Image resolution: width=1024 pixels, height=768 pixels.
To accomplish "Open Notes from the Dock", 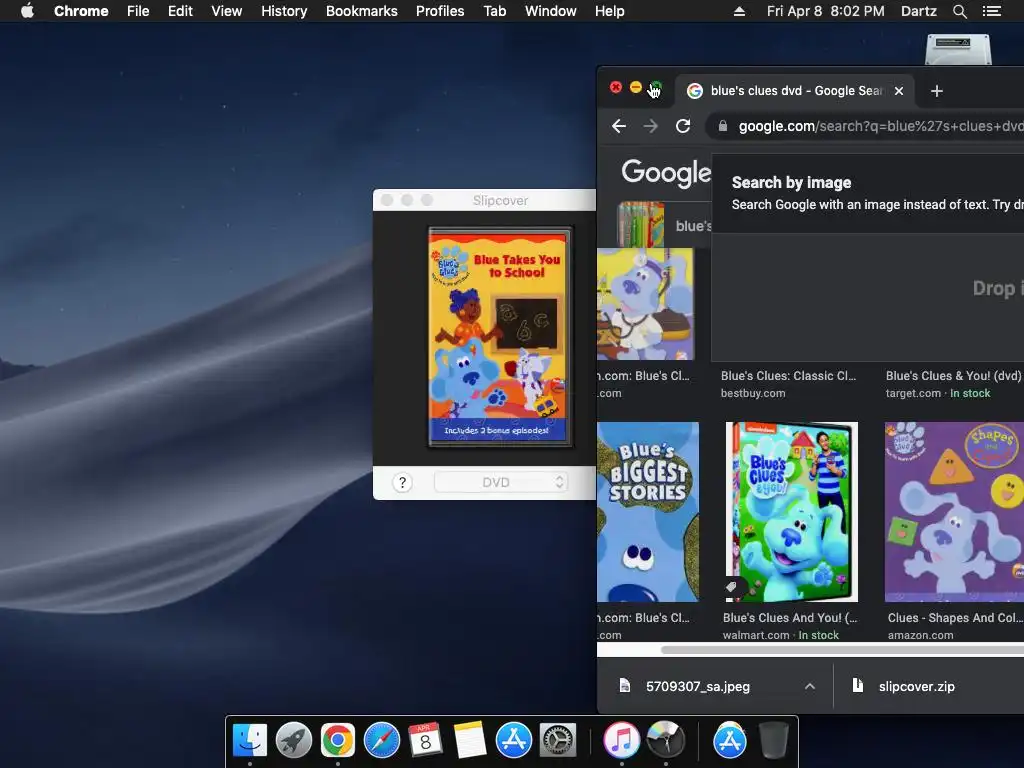I will tap(470, 740).
